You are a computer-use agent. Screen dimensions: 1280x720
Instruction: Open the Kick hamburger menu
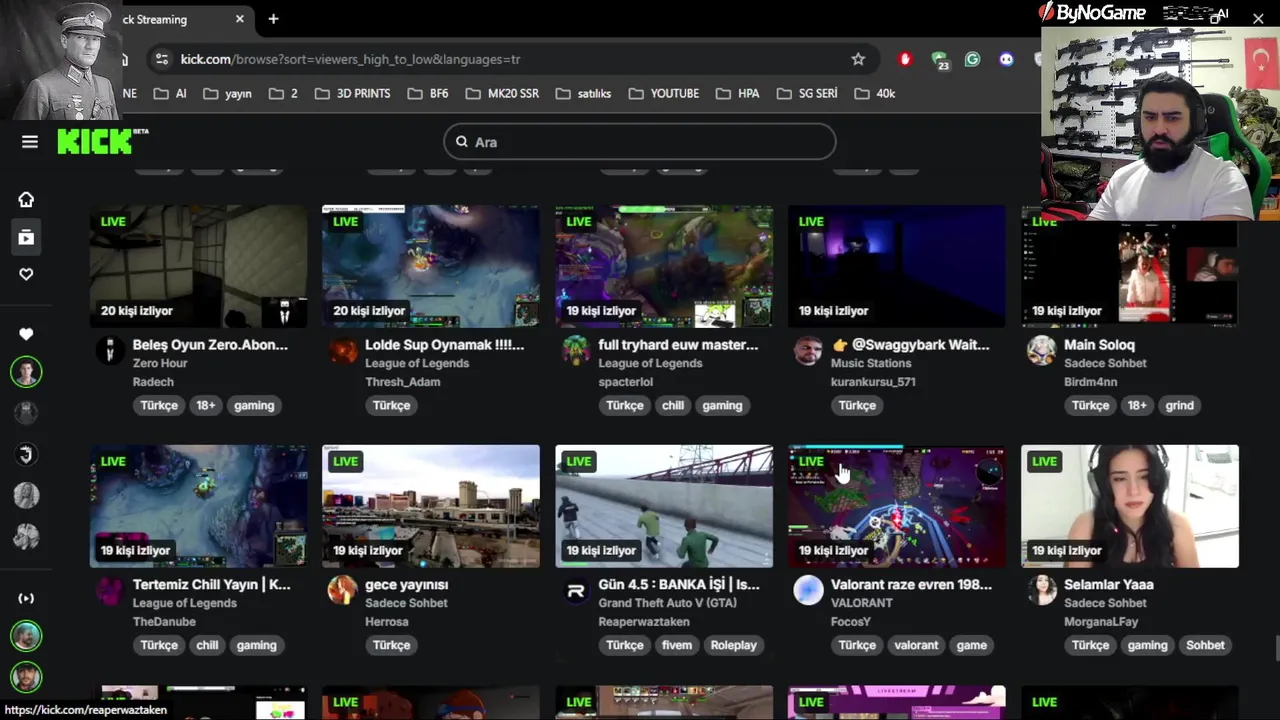(x=30, y=142)
